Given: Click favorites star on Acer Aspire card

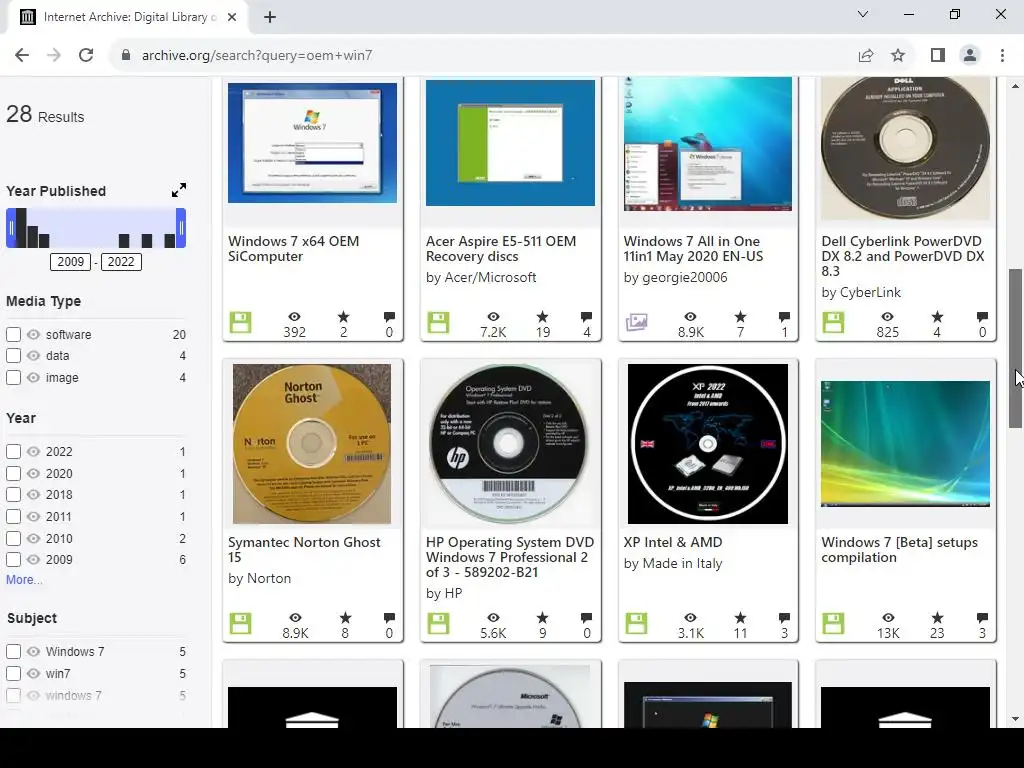Looking at the screenshot, I should coord(543,317).
